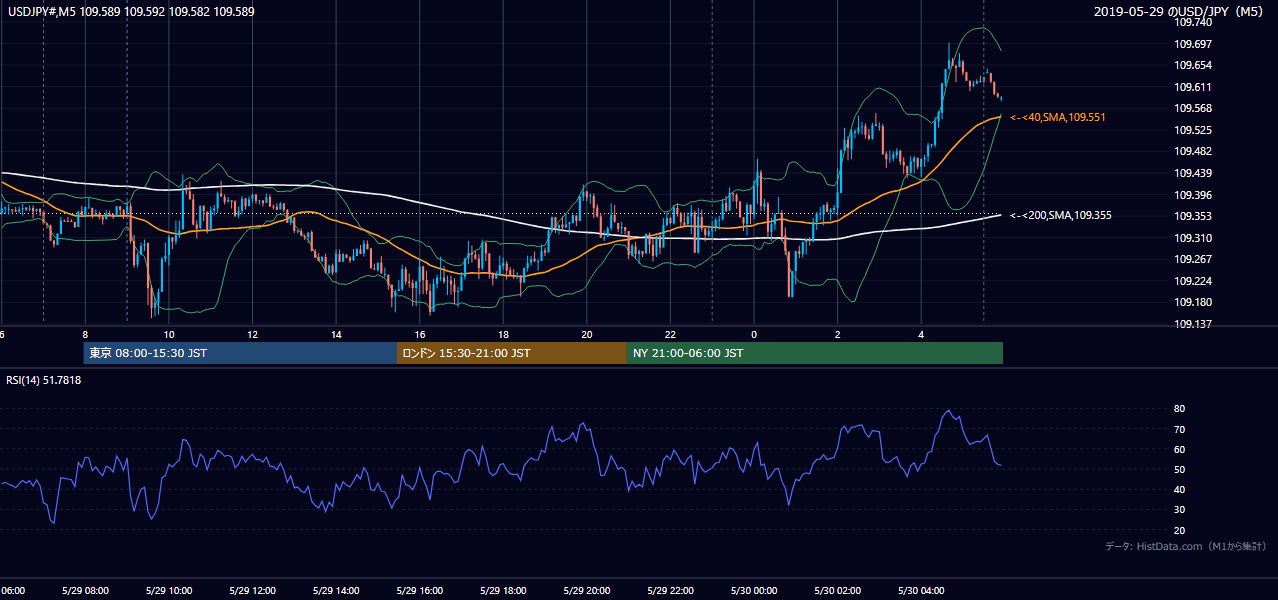Click hour label 22 above session bar

click(x=670, y=334)
